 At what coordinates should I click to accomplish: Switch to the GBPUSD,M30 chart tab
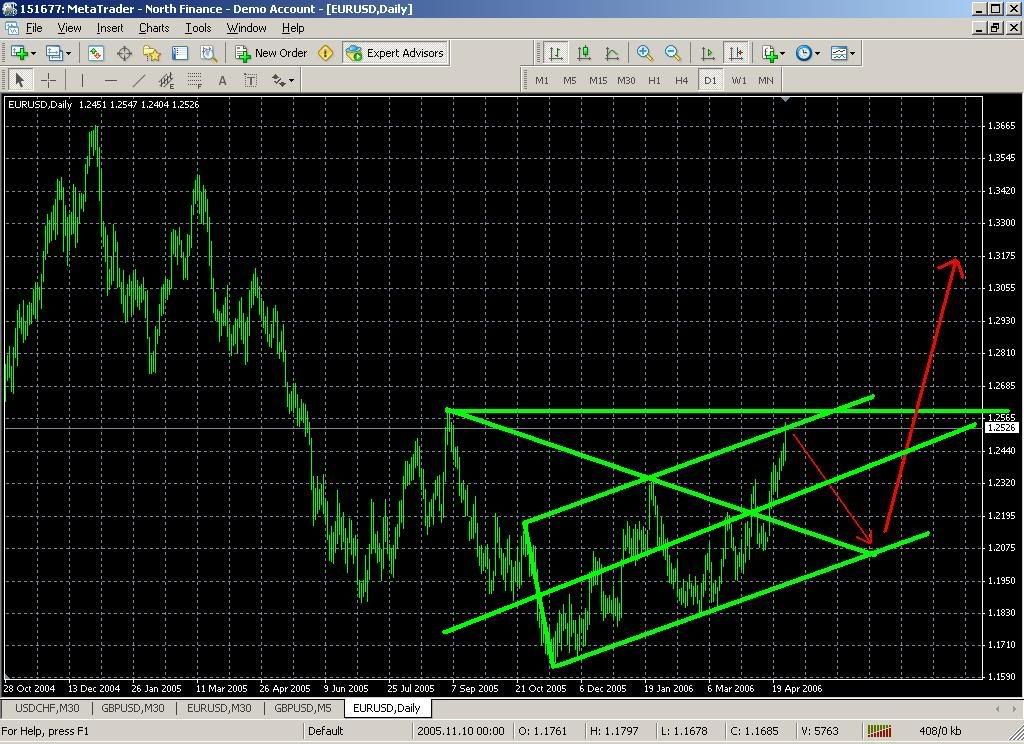tap(133, 708)
